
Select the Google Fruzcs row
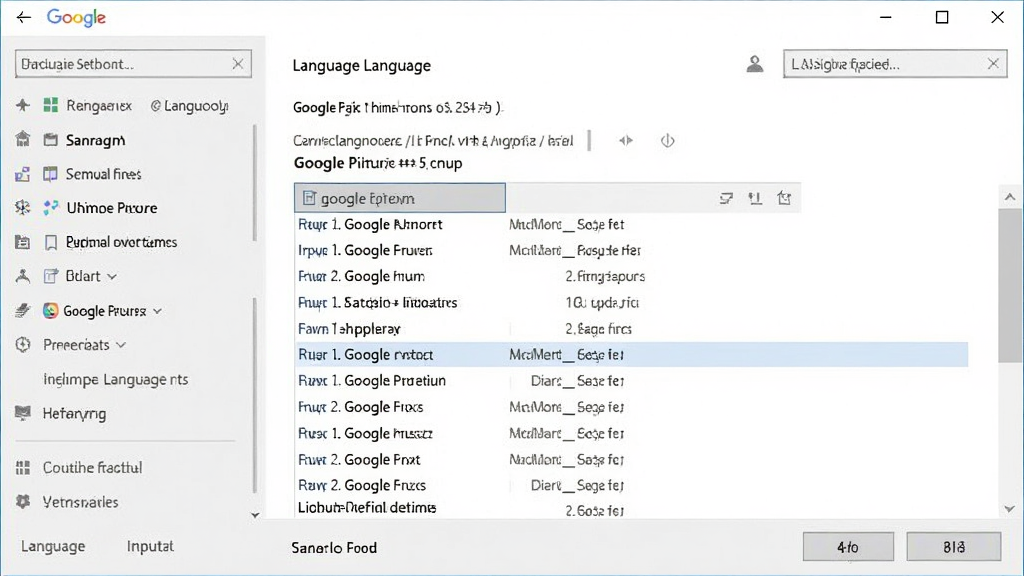[632, 485]
